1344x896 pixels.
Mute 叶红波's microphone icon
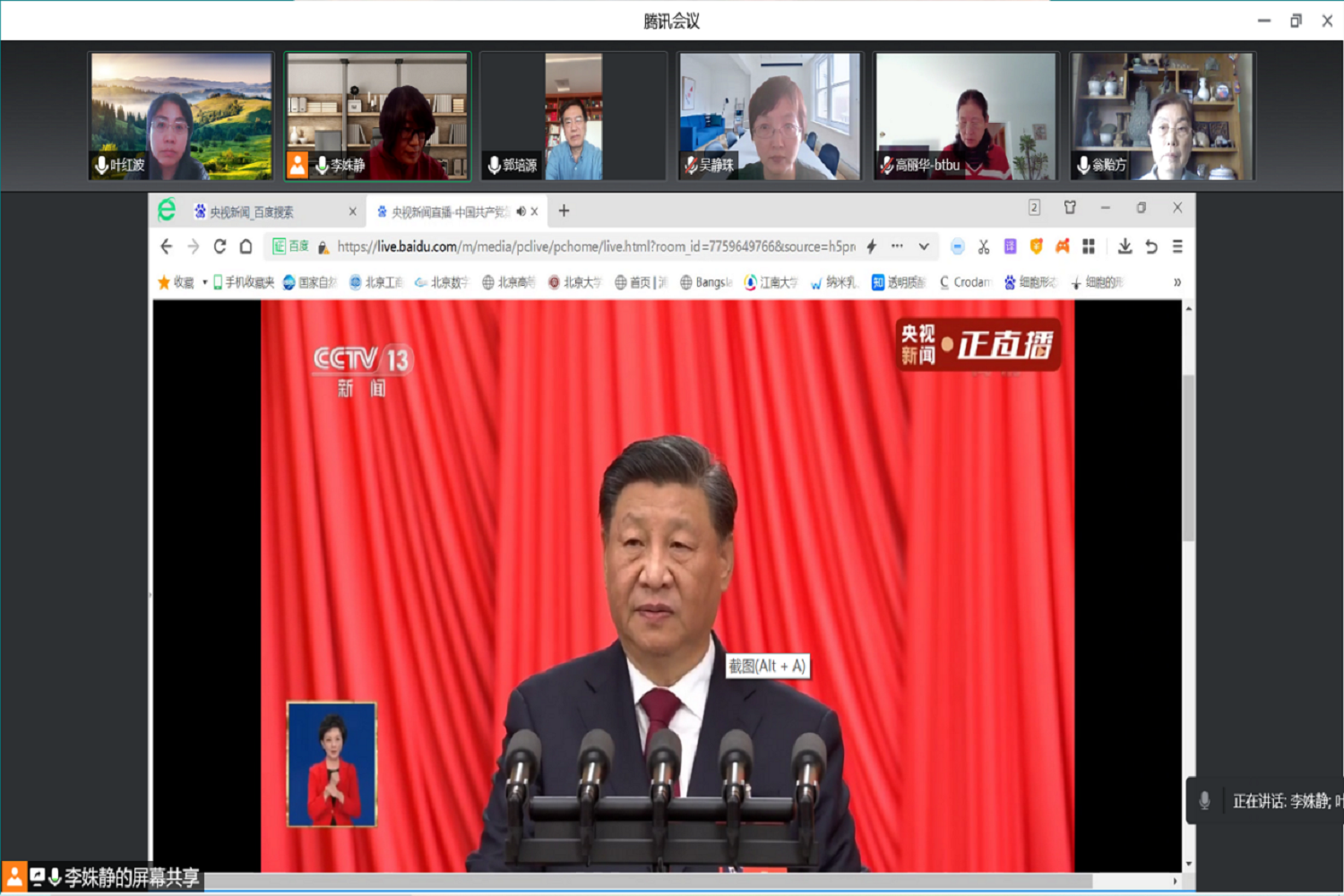[99, 166]
